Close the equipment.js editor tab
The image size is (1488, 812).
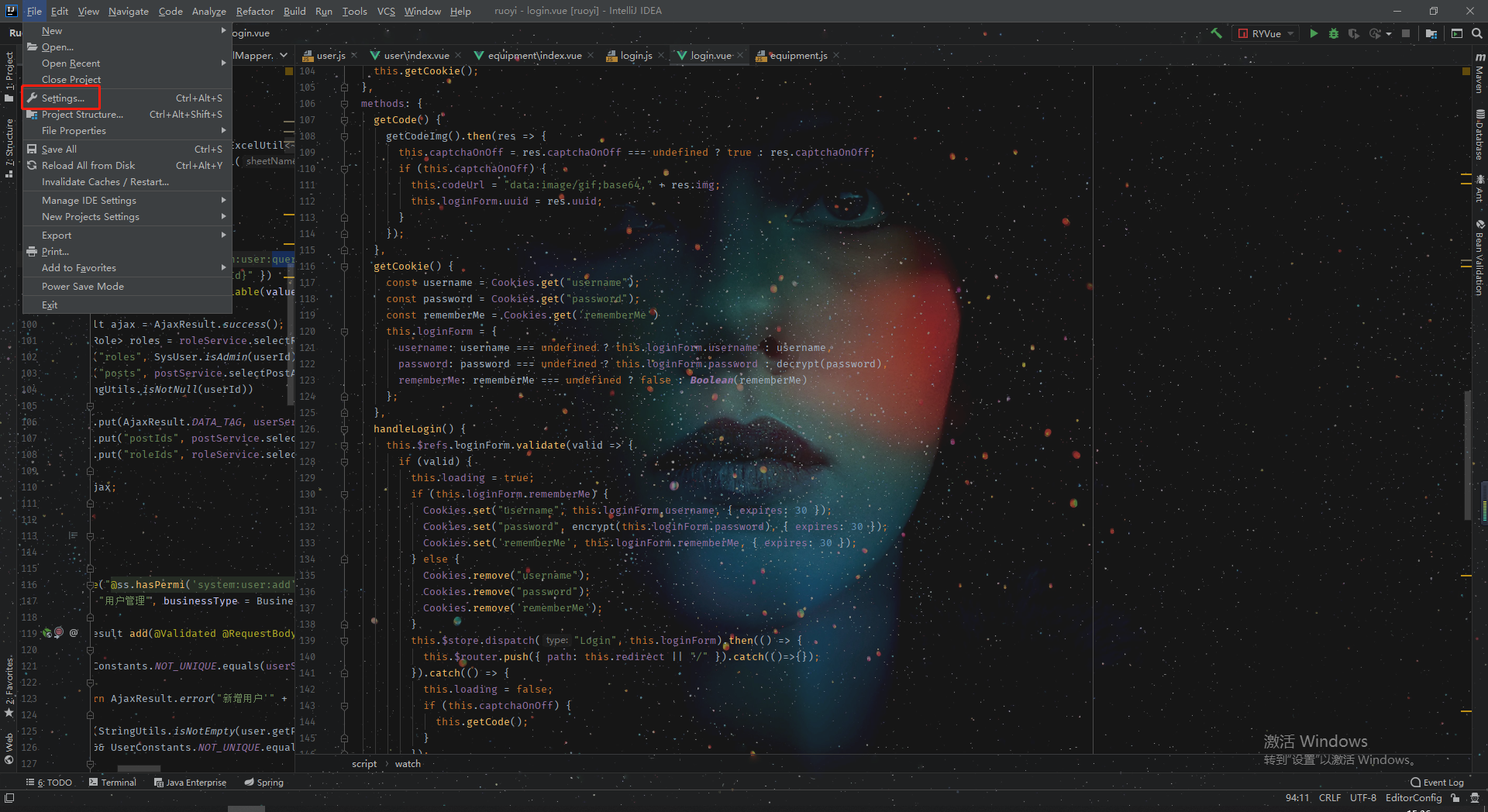pyautogui.click(x=836, y=55)
